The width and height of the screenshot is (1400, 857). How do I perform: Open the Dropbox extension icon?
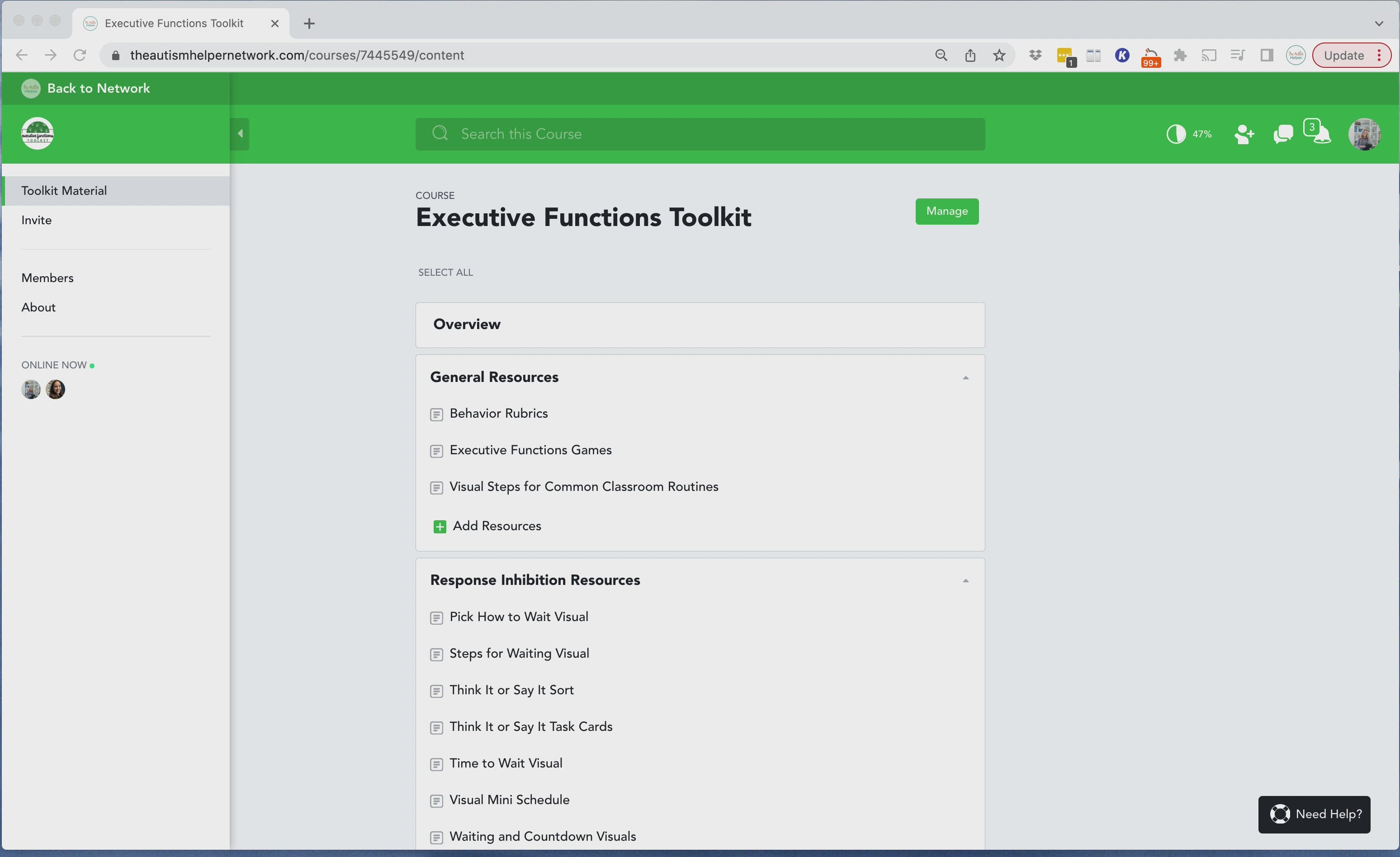1035,55
